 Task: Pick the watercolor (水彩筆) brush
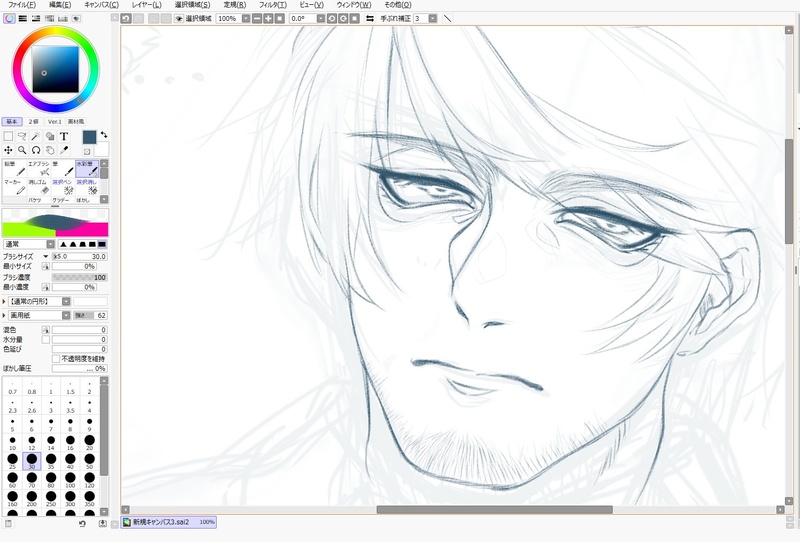[87, 168]
